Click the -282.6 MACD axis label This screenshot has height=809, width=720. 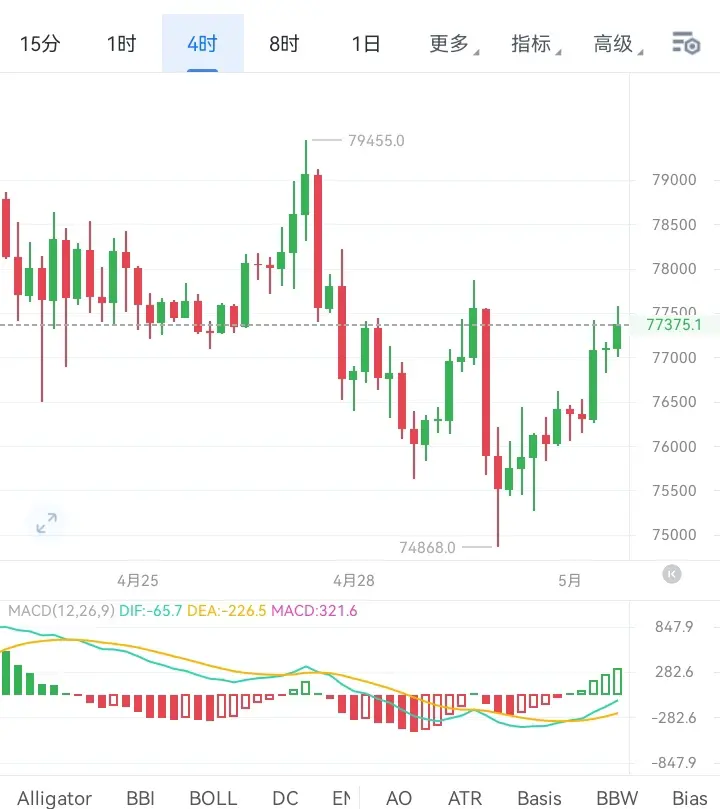coord(674,718)
